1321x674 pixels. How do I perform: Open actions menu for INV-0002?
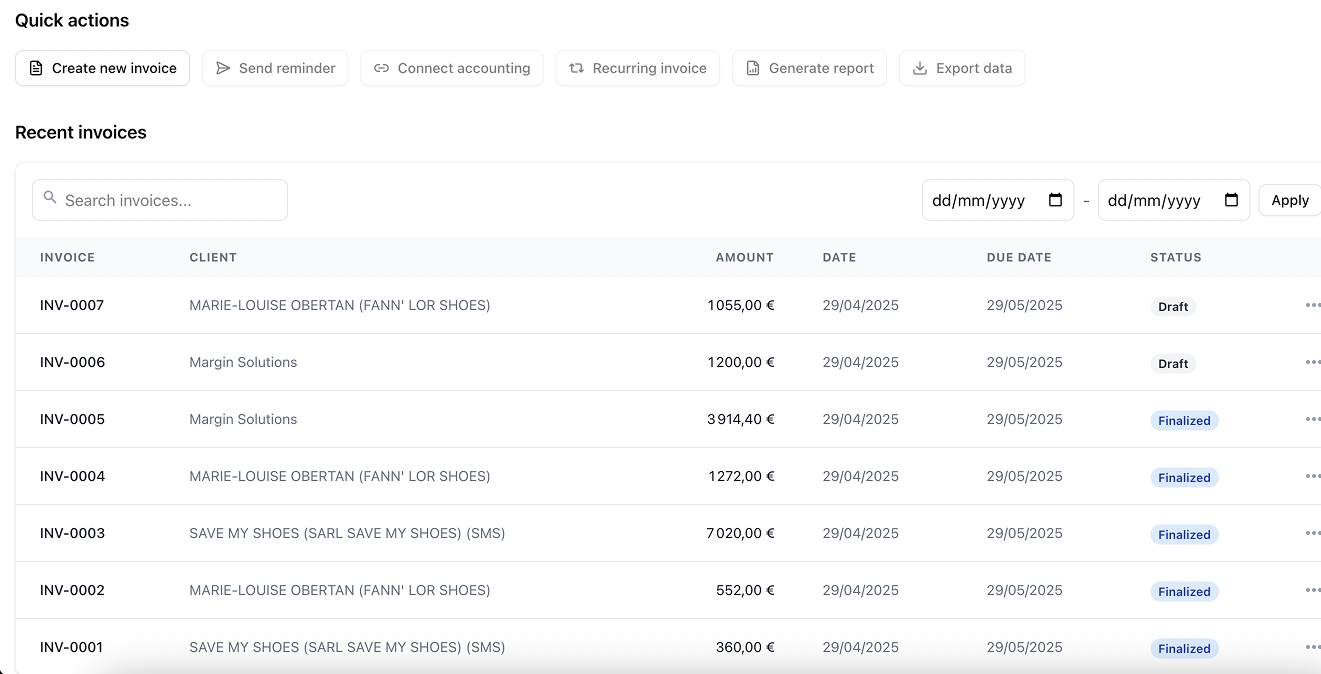click(1313, 590)
